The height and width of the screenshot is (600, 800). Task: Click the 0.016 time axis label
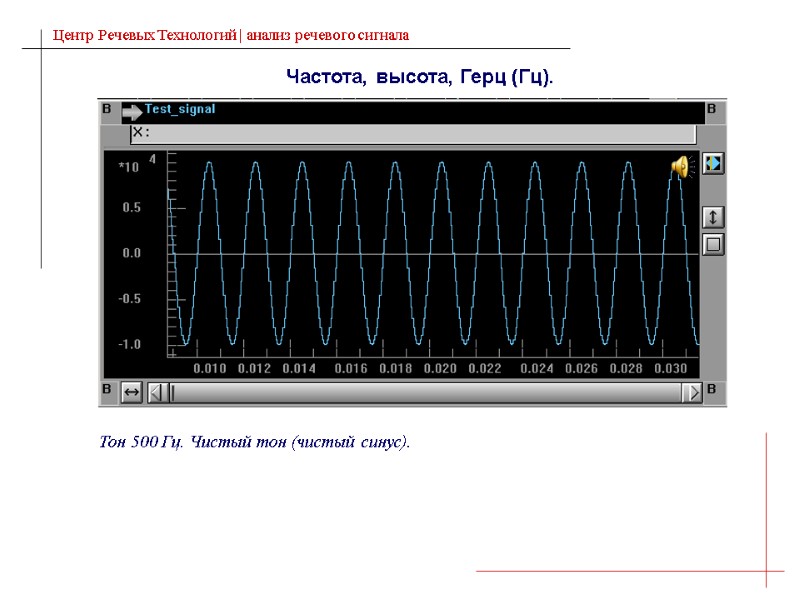point(351,368)
